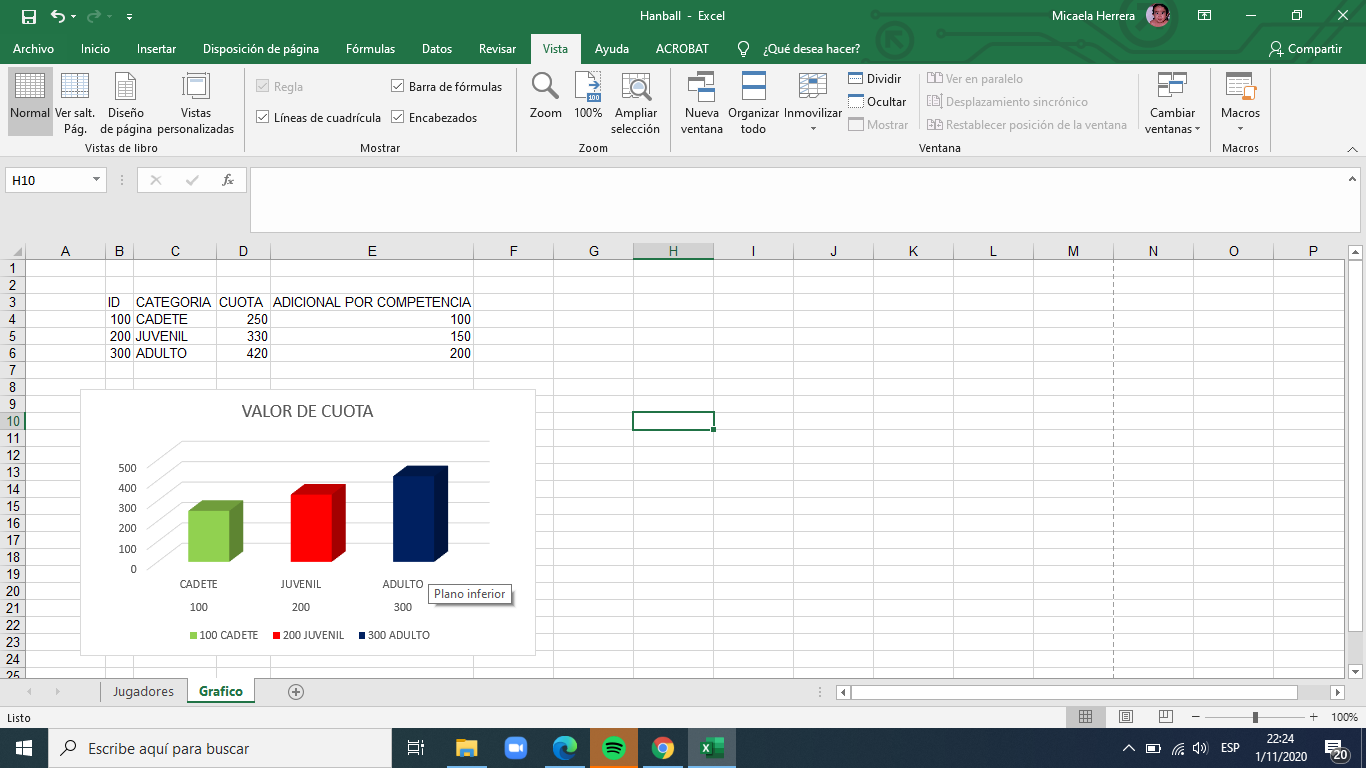The width and height of the screenshot is (1366, 768).
Task: Open Vistas personalizadas
Action: pos(196,102)
